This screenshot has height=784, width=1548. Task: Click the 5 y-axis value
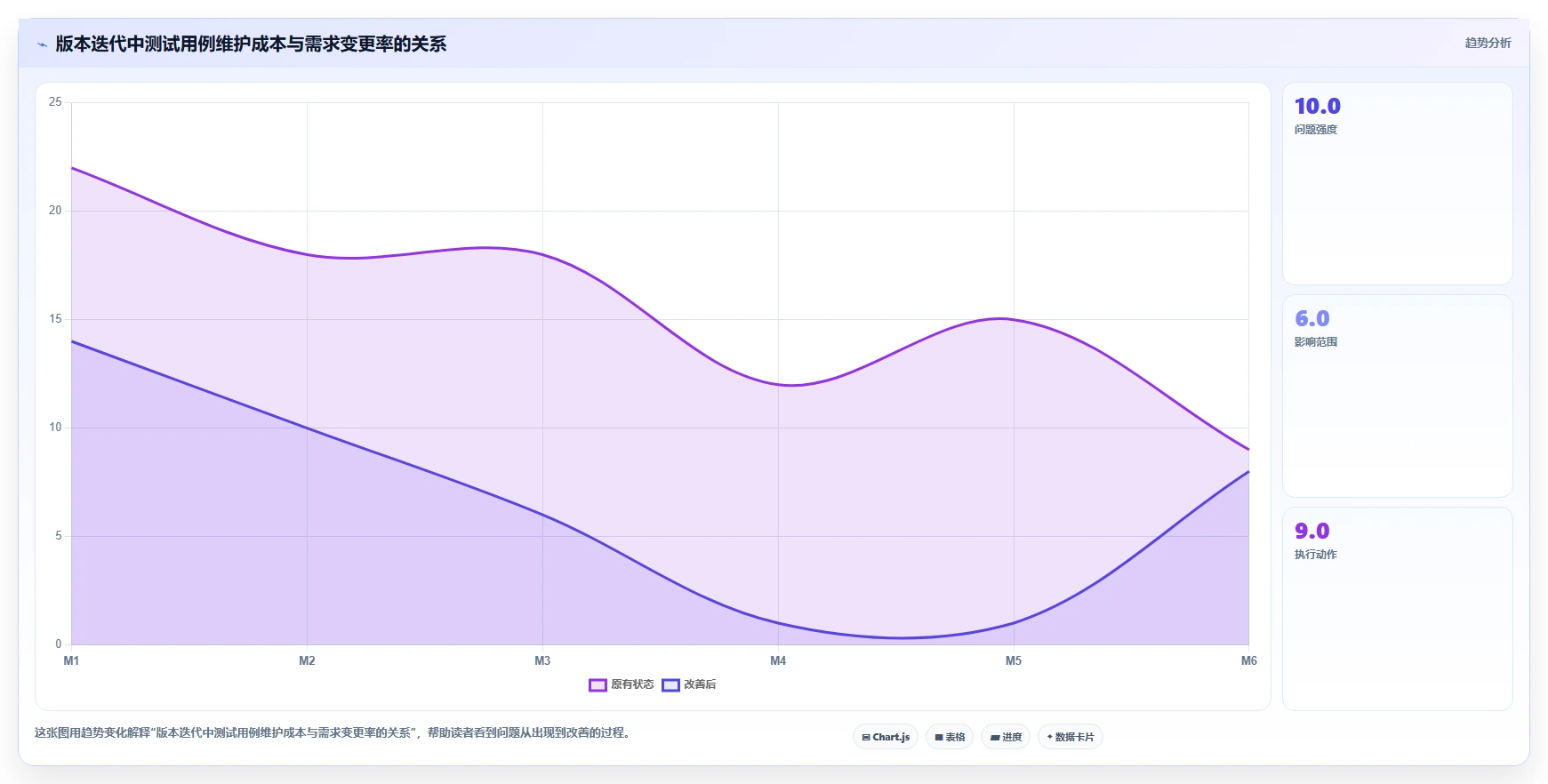[59, 536]
